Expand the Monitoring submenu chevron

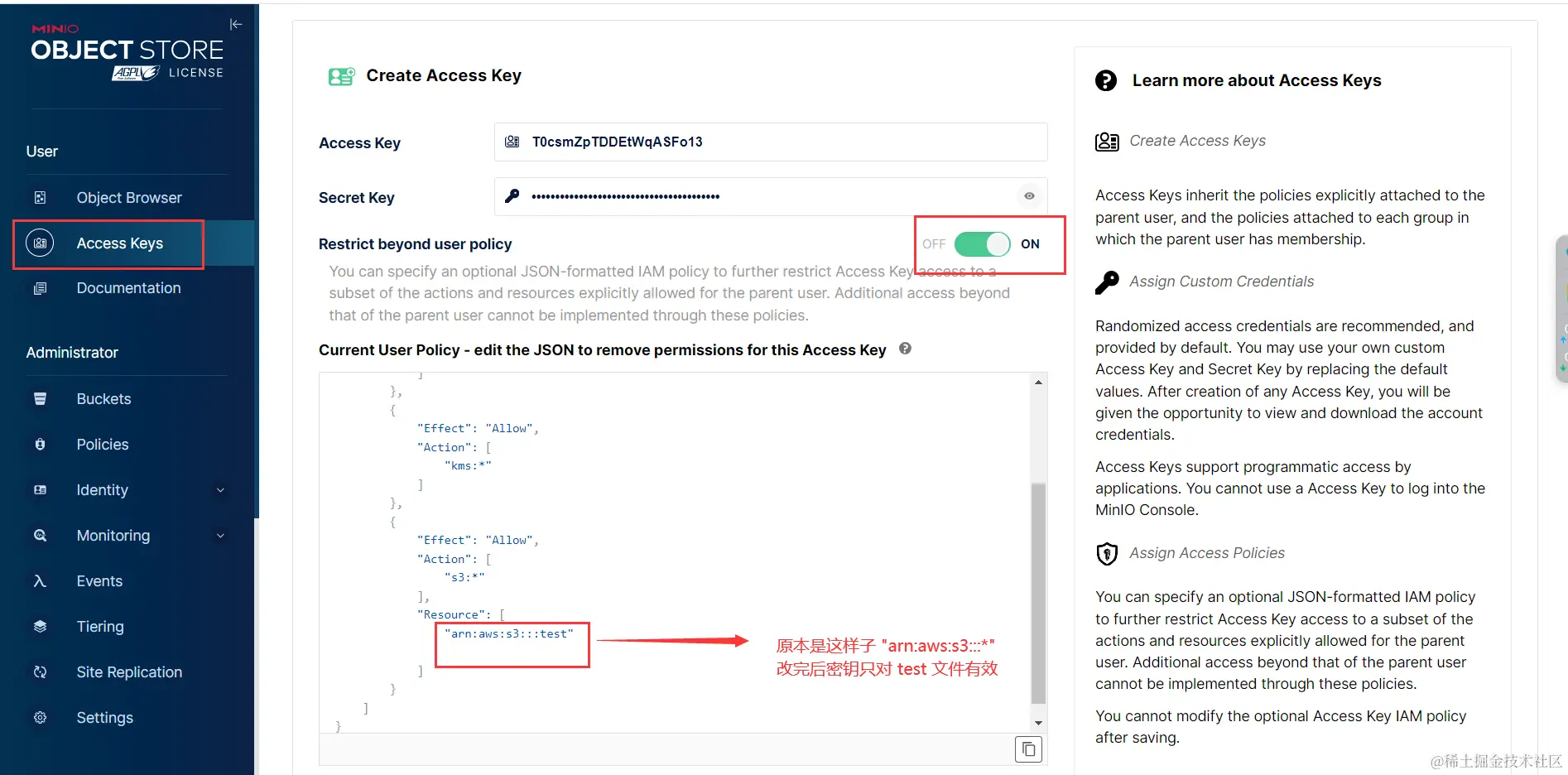coord(220,536)
